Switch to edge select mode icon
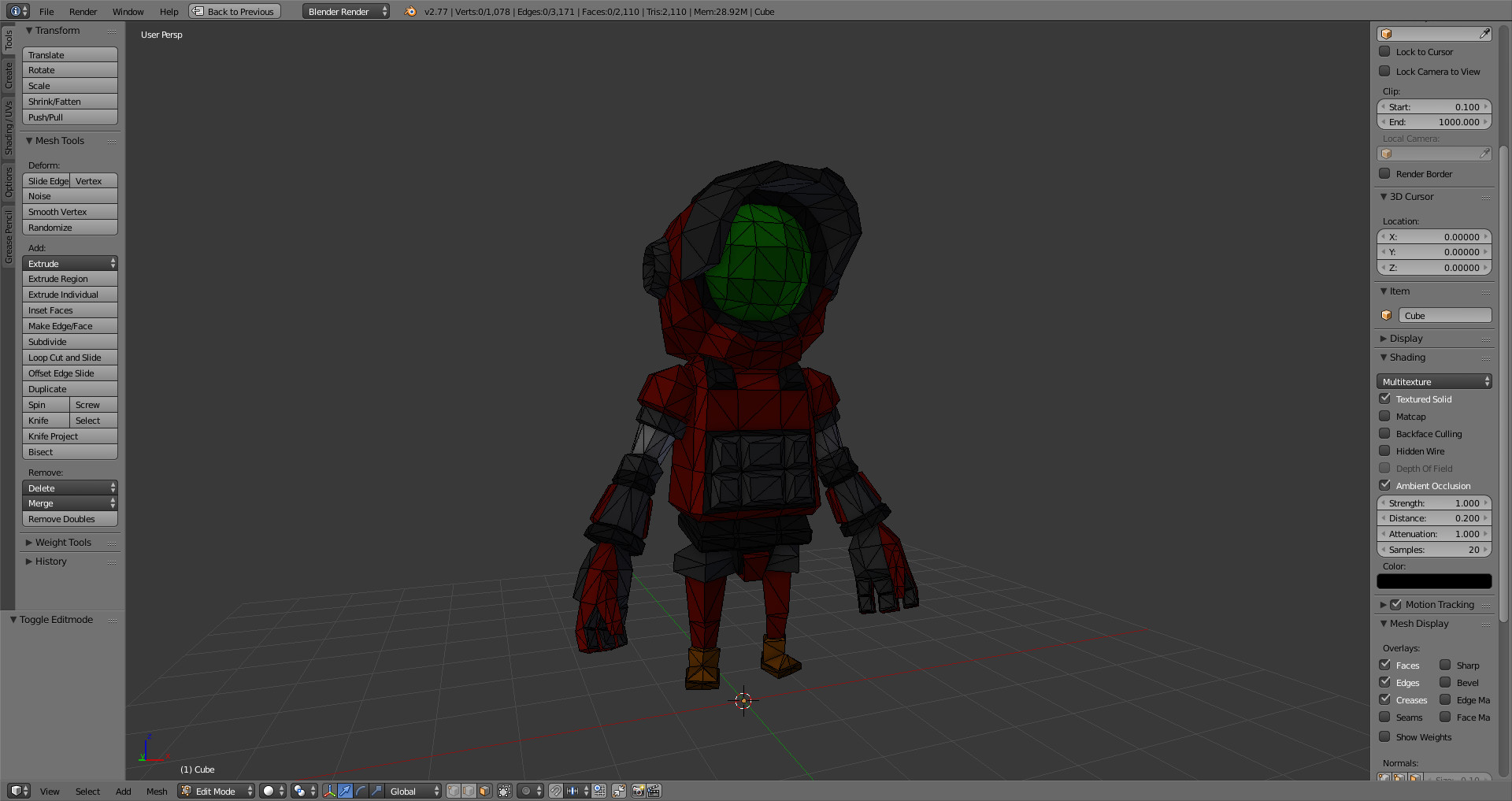This screenshot has width=1512, height=801. [x=469, y=791]
